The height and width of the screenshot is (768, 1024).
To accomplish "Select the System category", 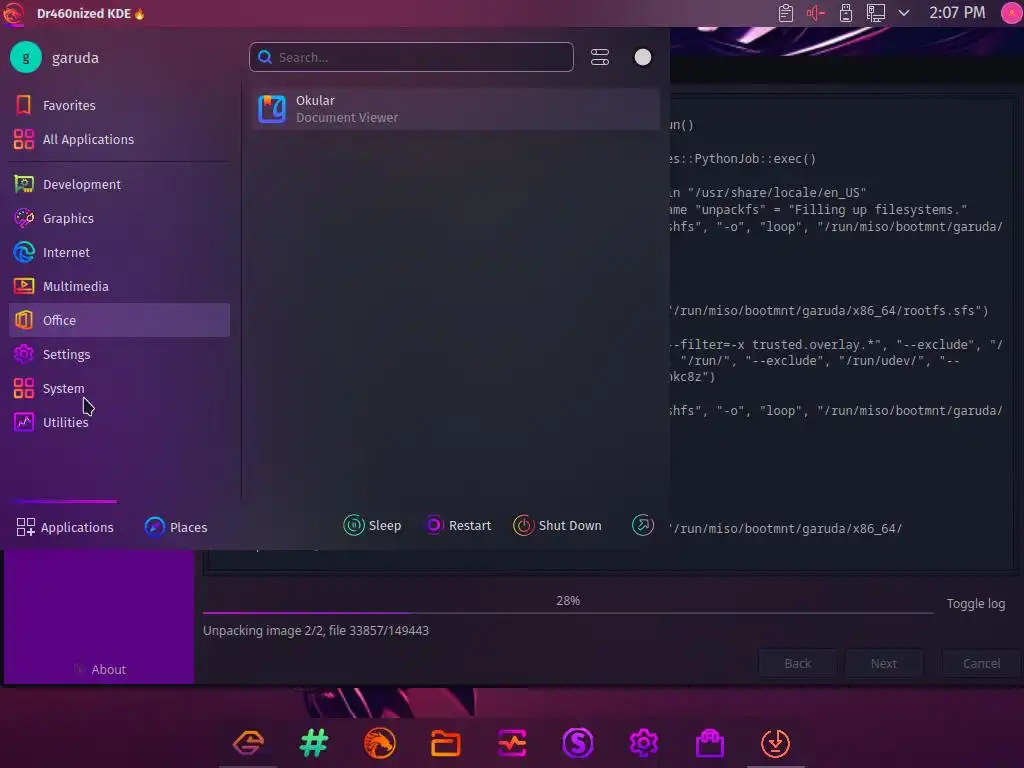I will pyautogui.click(x=120, y=388).
